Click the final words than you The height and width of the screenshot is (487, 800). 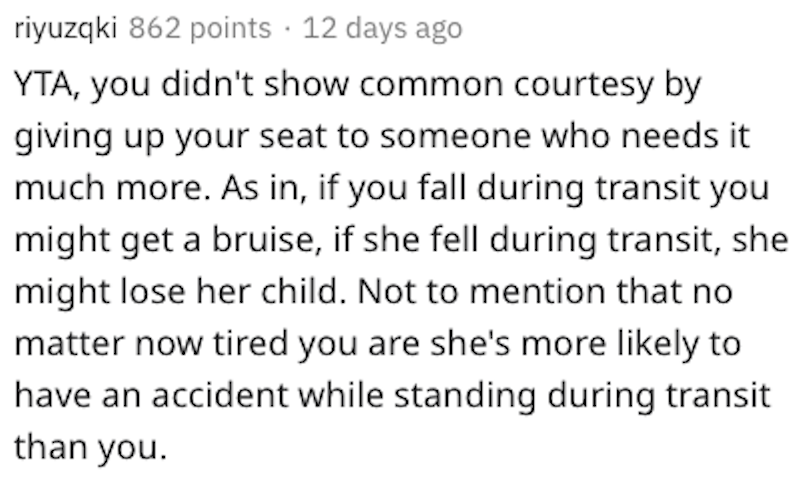[x=90, y=448]
